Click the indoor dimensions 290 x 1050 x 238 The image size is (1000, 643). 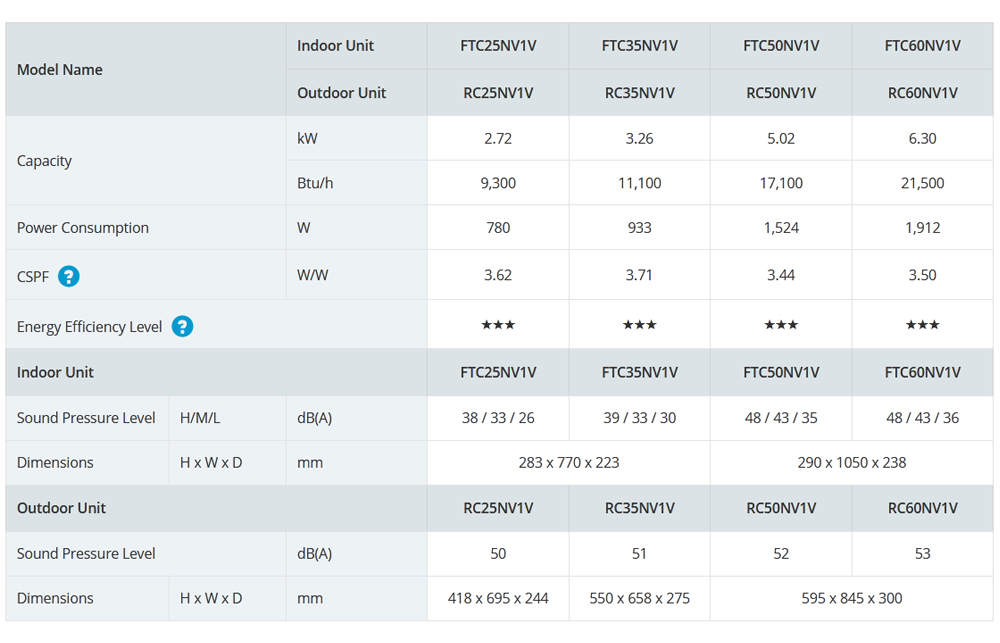click(852, 462)
